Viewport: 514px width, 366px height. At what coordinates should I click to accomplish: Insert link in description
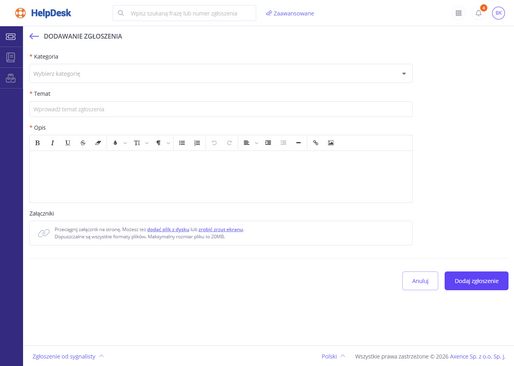pyautogui.click(x=315, y=143)
